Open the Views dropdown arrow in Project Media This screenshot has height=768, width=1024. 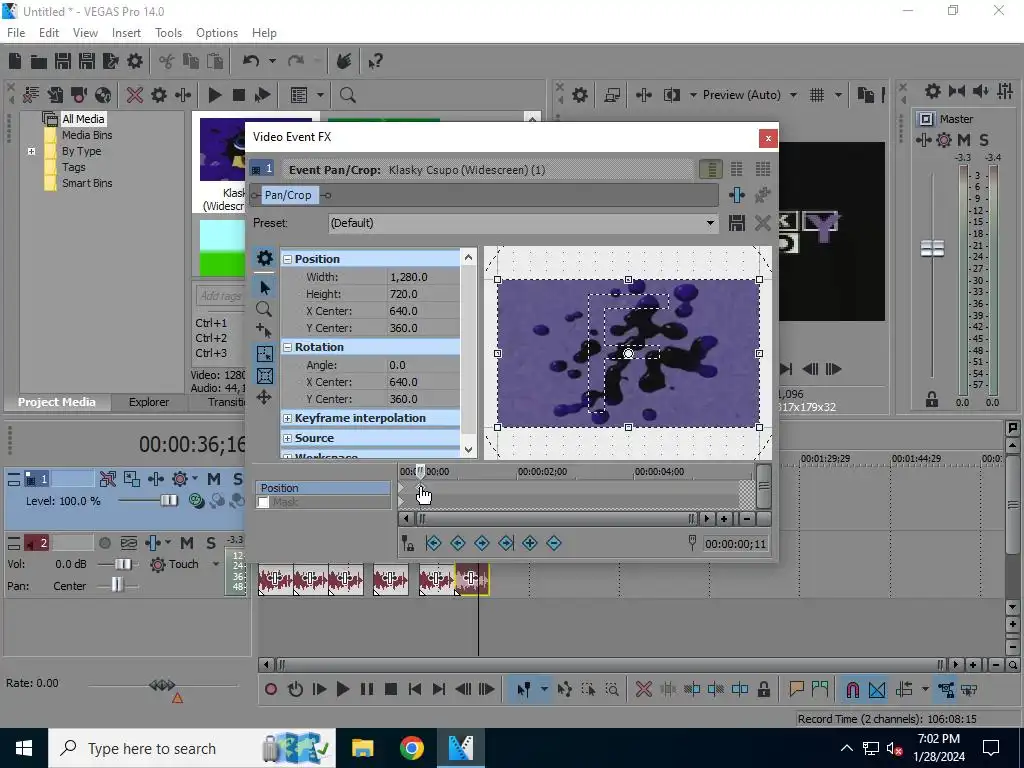point(320,95)
